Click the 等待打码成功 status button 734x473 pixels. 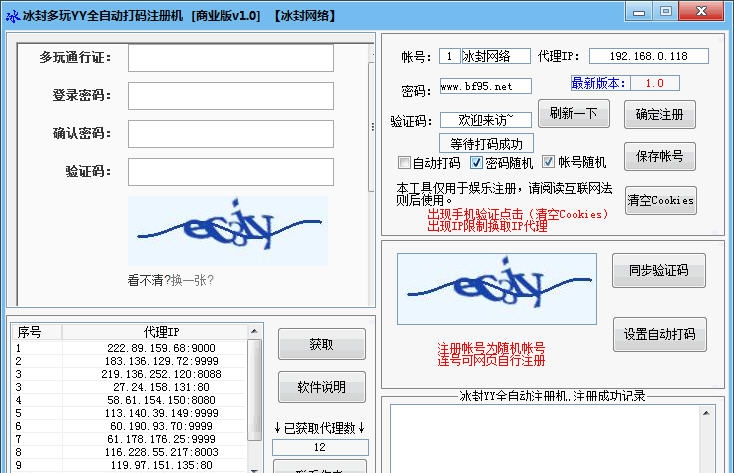pyautogui.click(x=486, y=143)
